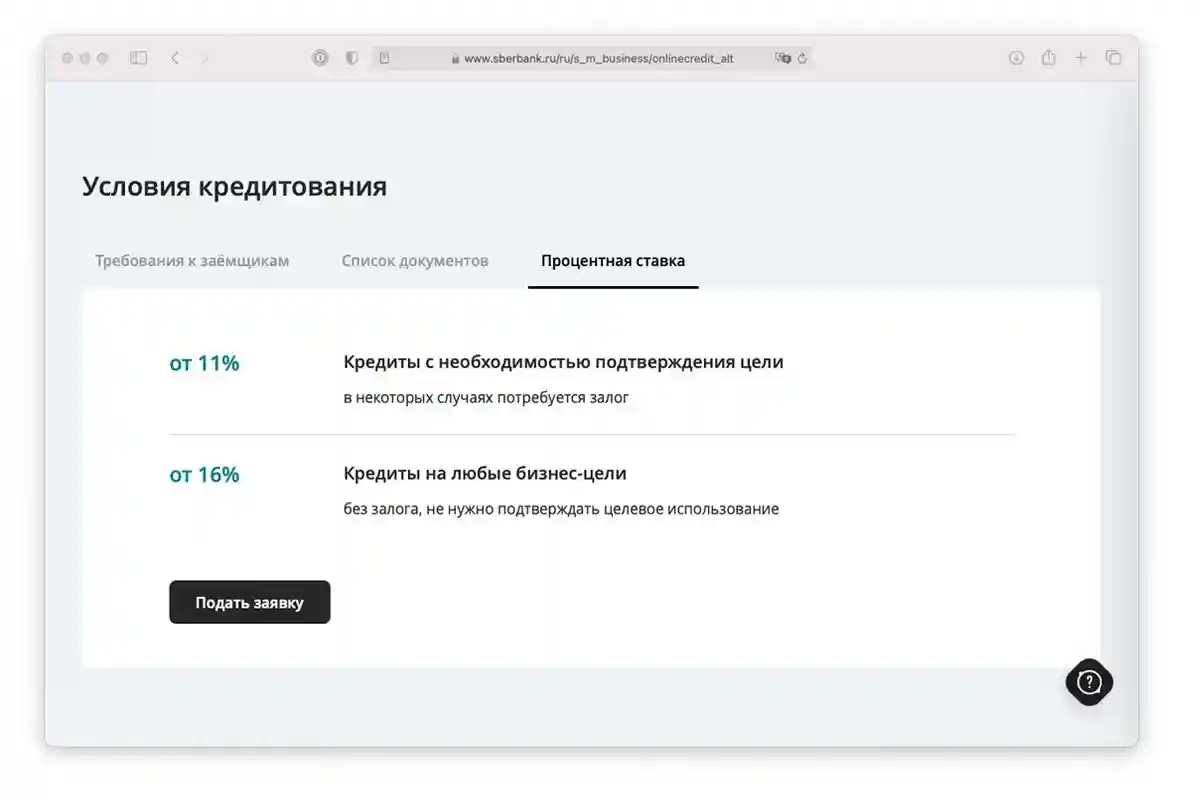Select the Процентная ставка tab
1200x800 pixels.
pos(612,261)
